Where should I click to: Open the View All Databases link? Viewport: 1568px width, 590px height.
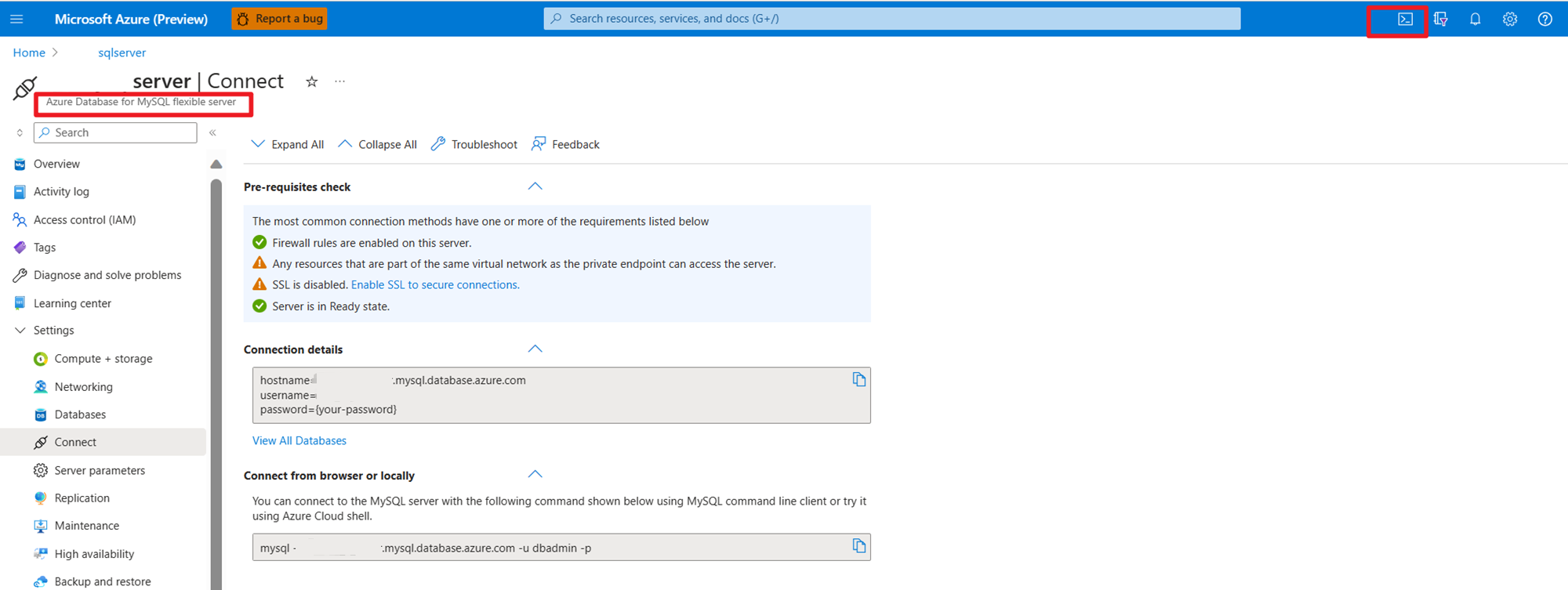[299, 441]
